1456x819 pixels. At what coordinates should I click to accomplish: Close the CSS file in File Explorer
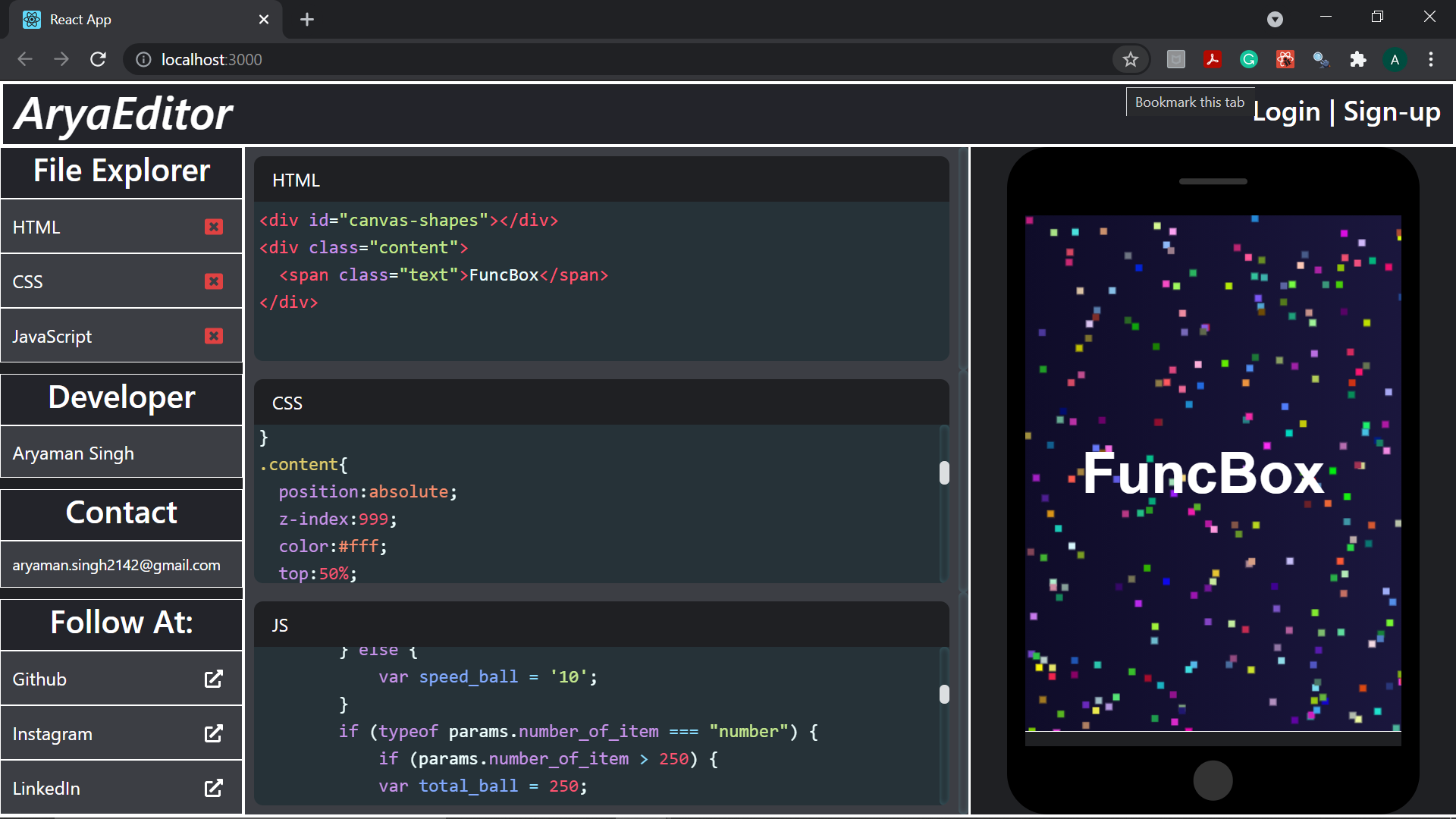click(214, 281)
